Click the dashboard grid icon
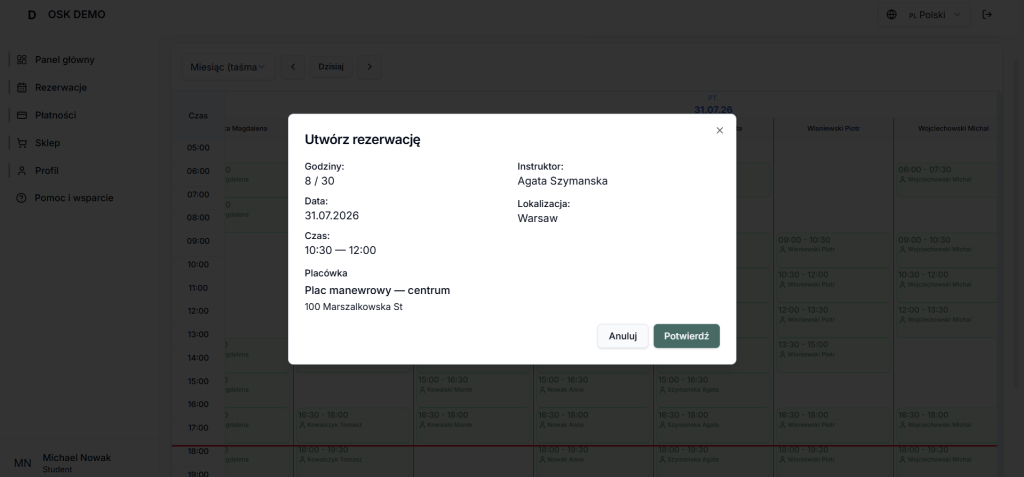Viewport: 1024px width, 477px height. [22, 59]
